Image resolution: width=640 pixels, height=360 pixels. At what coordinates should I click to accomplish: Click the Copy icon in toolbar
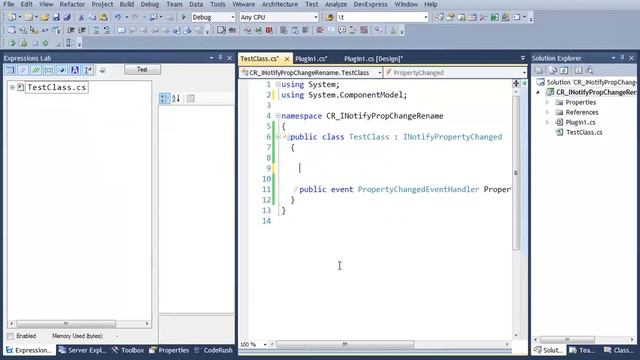[x=92, y=17]
